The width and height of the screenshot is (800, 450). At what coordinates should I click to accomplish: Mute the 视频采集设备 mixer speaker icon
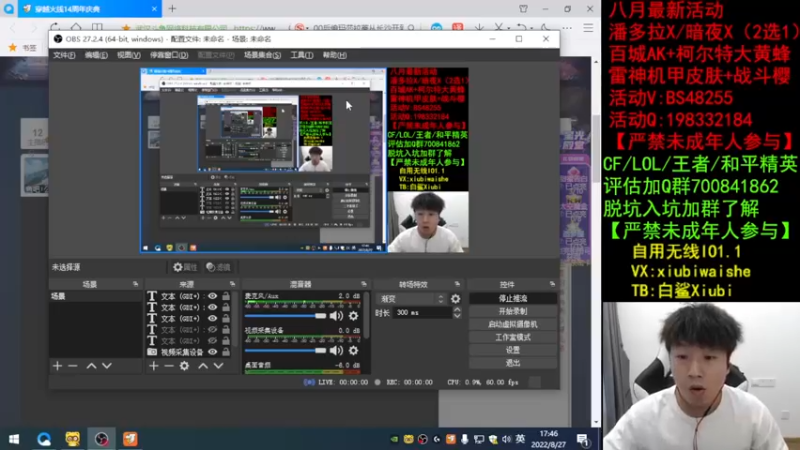pos(336,351)
